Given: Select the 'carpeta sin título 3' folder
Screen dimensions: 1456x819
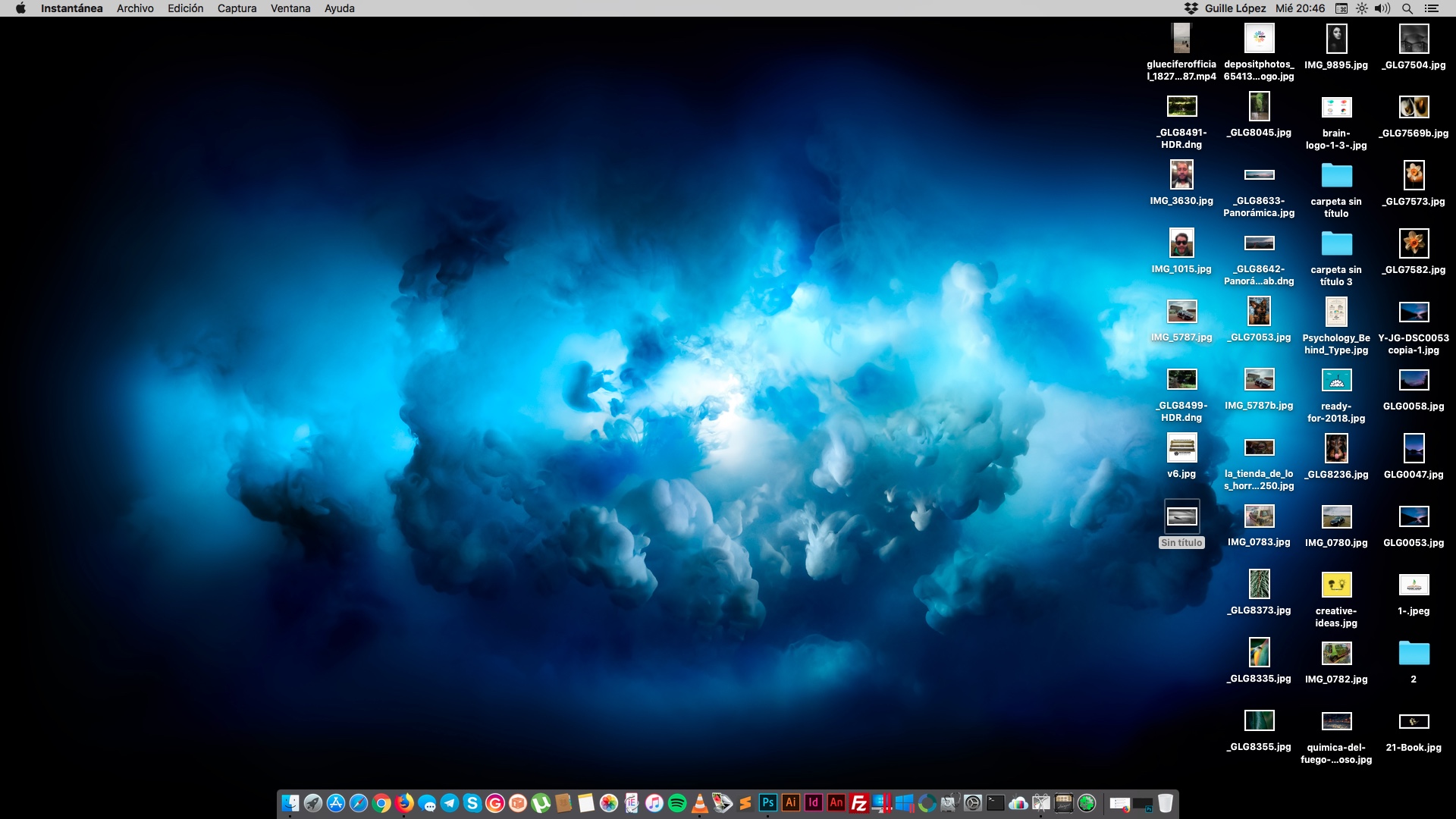Looking at the screenshot, I should click(x=1336, y=244).
